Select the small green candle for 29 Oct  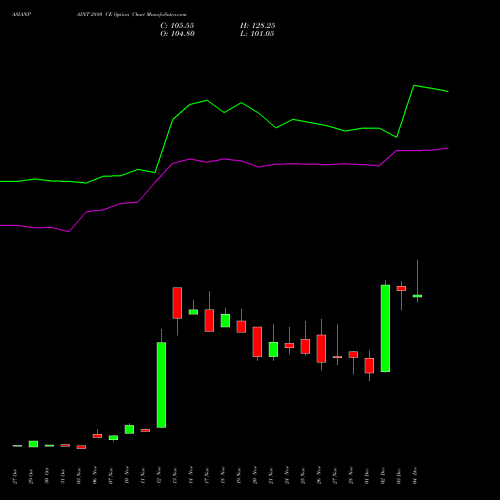click(x=33, y=444)
